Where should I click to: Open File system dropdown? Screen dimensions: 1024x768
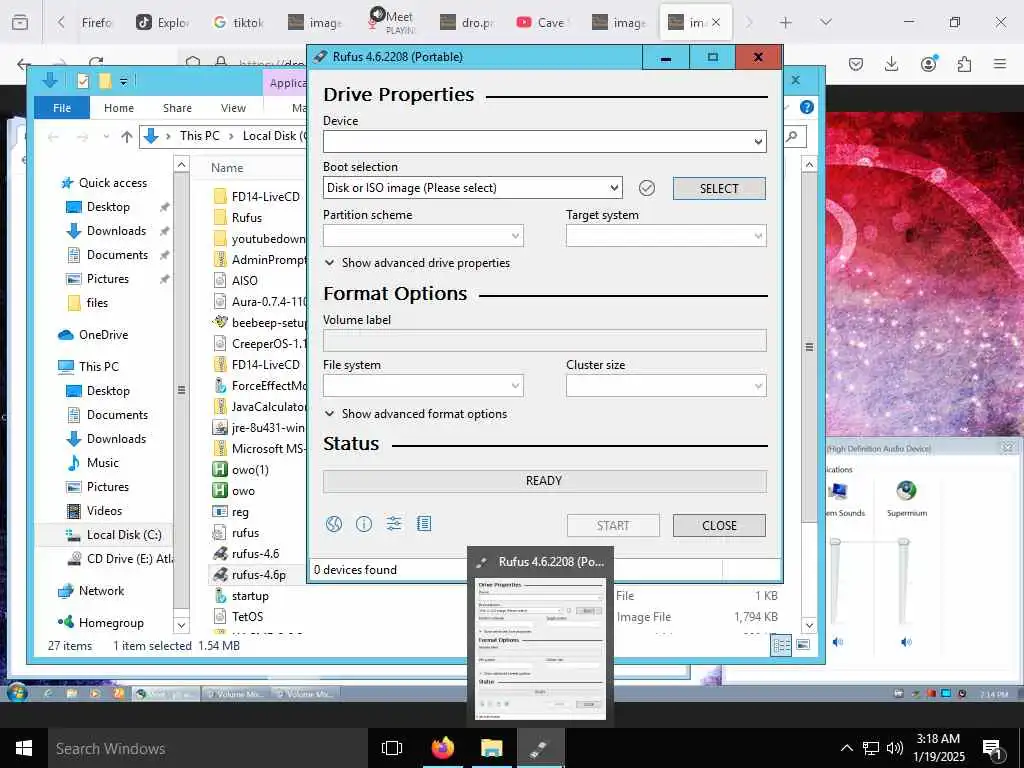point(423,386)
